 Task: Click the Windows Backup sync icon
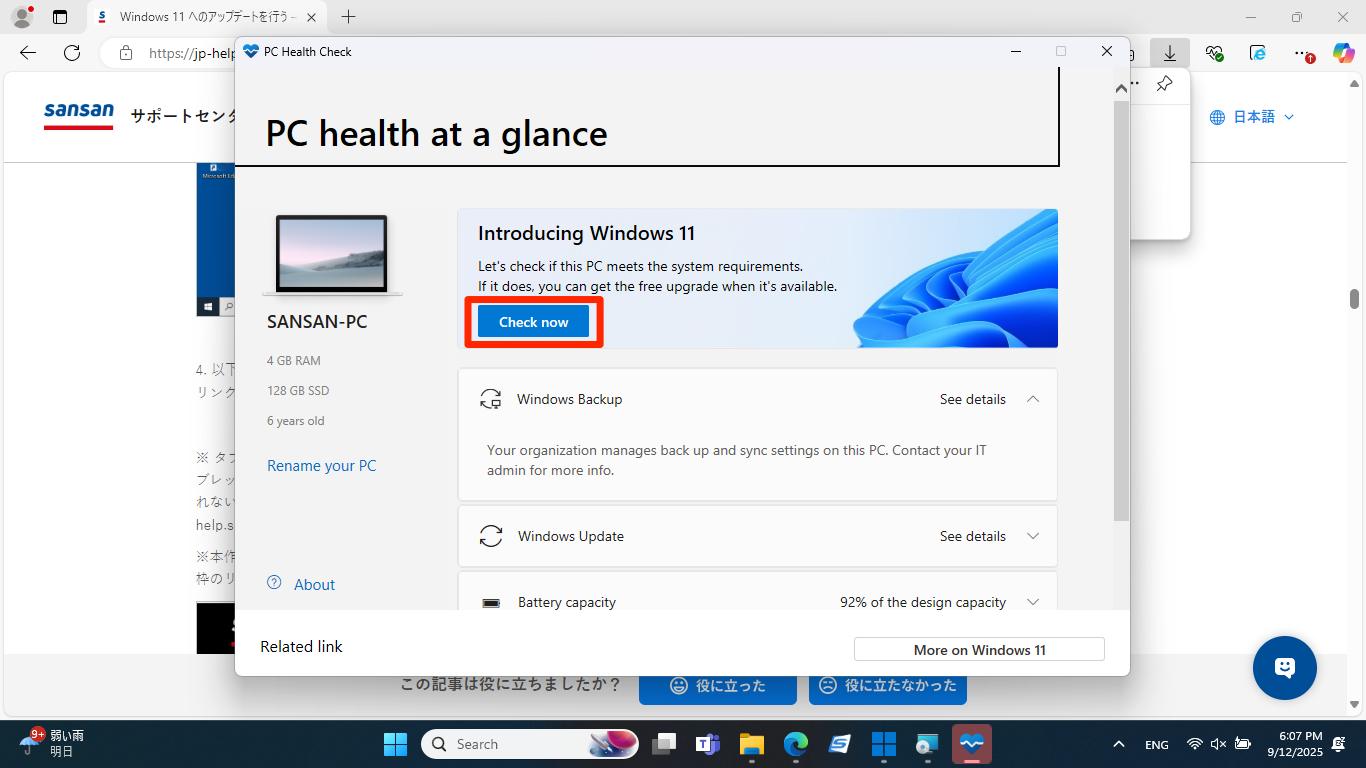490,399
